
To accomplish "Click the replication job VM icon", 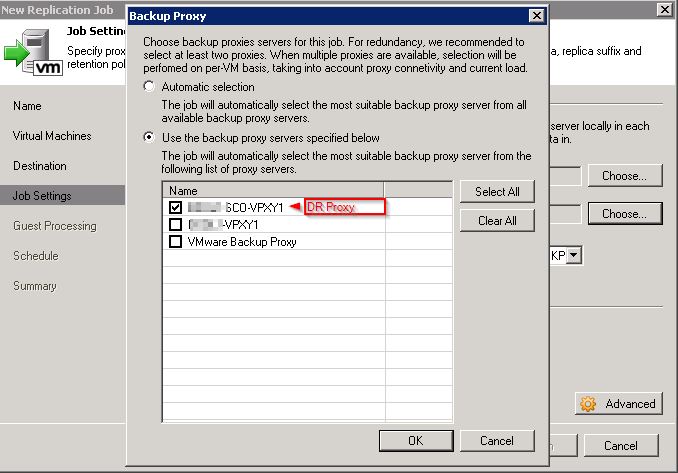I will tap(33, 52).
